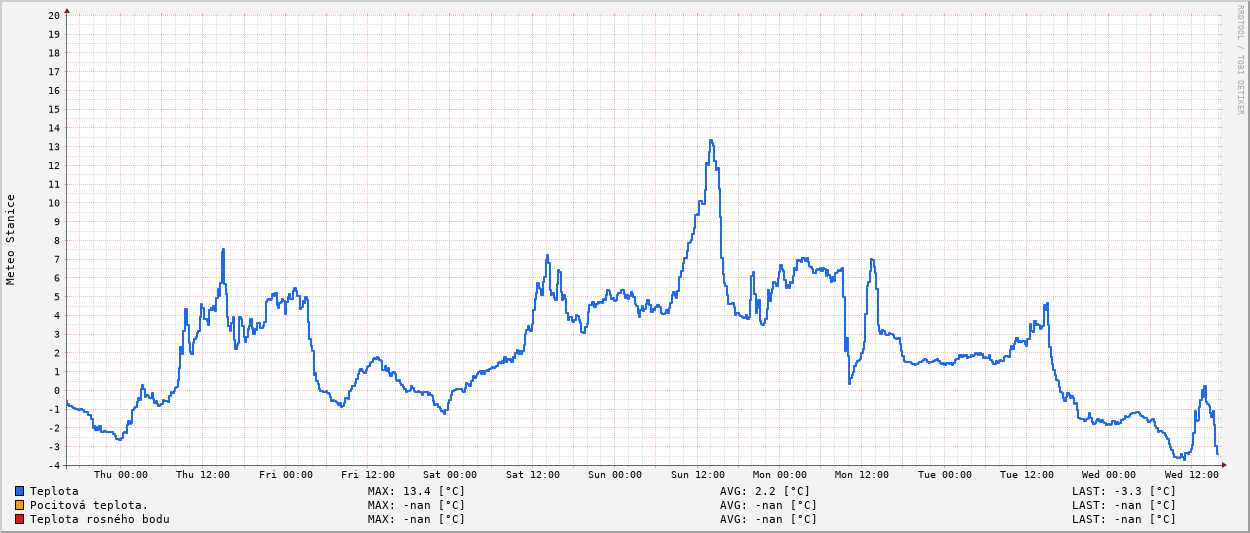Screen dimensions: 1250x533
Task: Click the orange Pocitová teplota legend swatch
Action: click(19, 505)
